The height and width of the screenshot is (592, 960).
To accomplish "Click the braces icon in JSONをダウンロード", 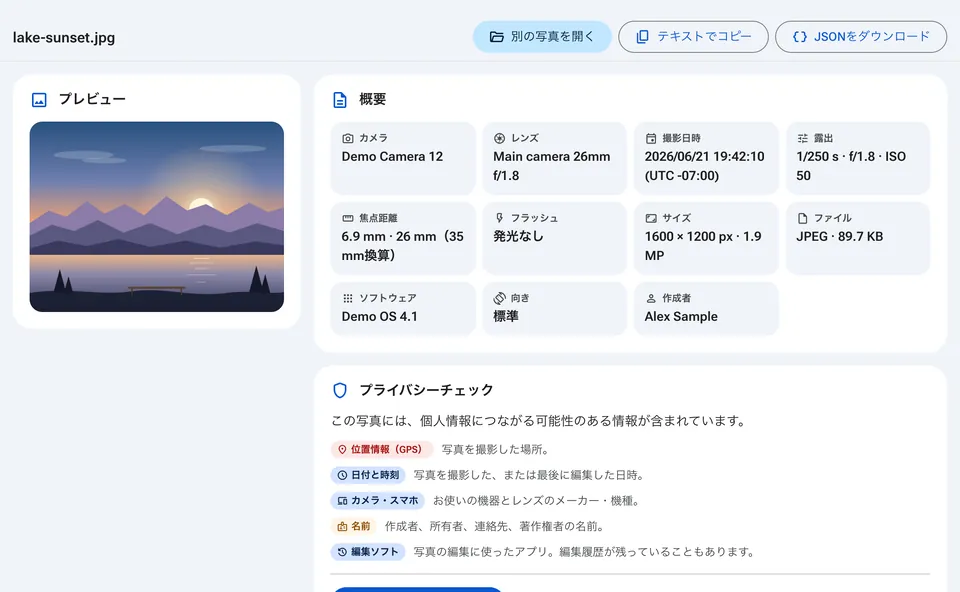I will 800,37.
